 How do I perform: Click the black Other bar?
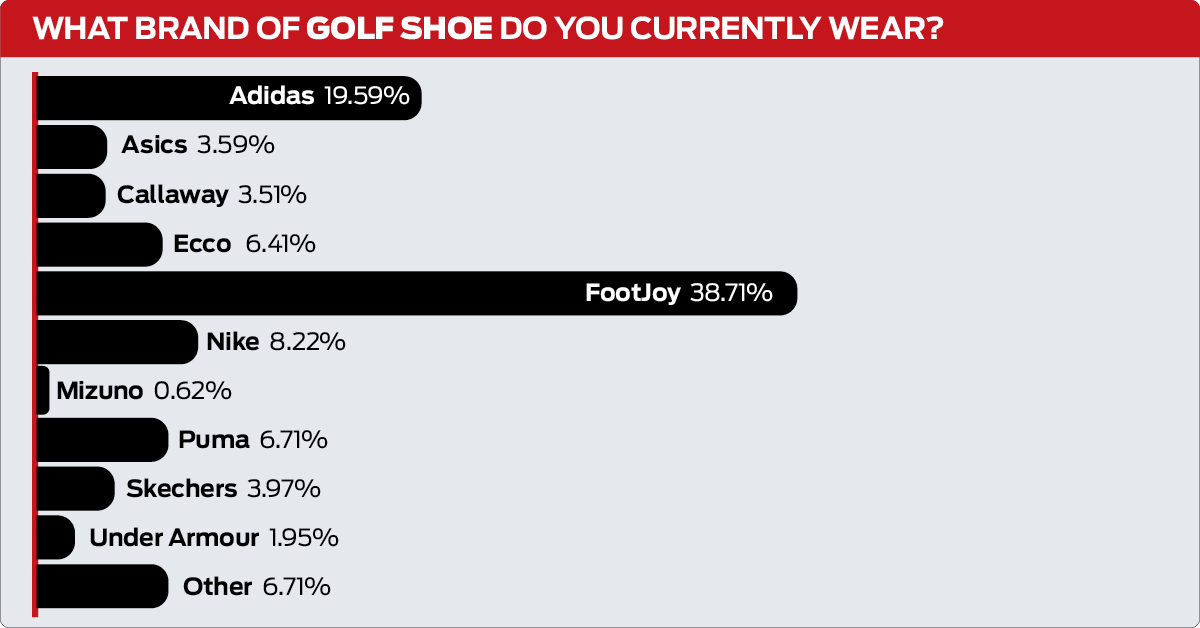[x=103, y=587]
